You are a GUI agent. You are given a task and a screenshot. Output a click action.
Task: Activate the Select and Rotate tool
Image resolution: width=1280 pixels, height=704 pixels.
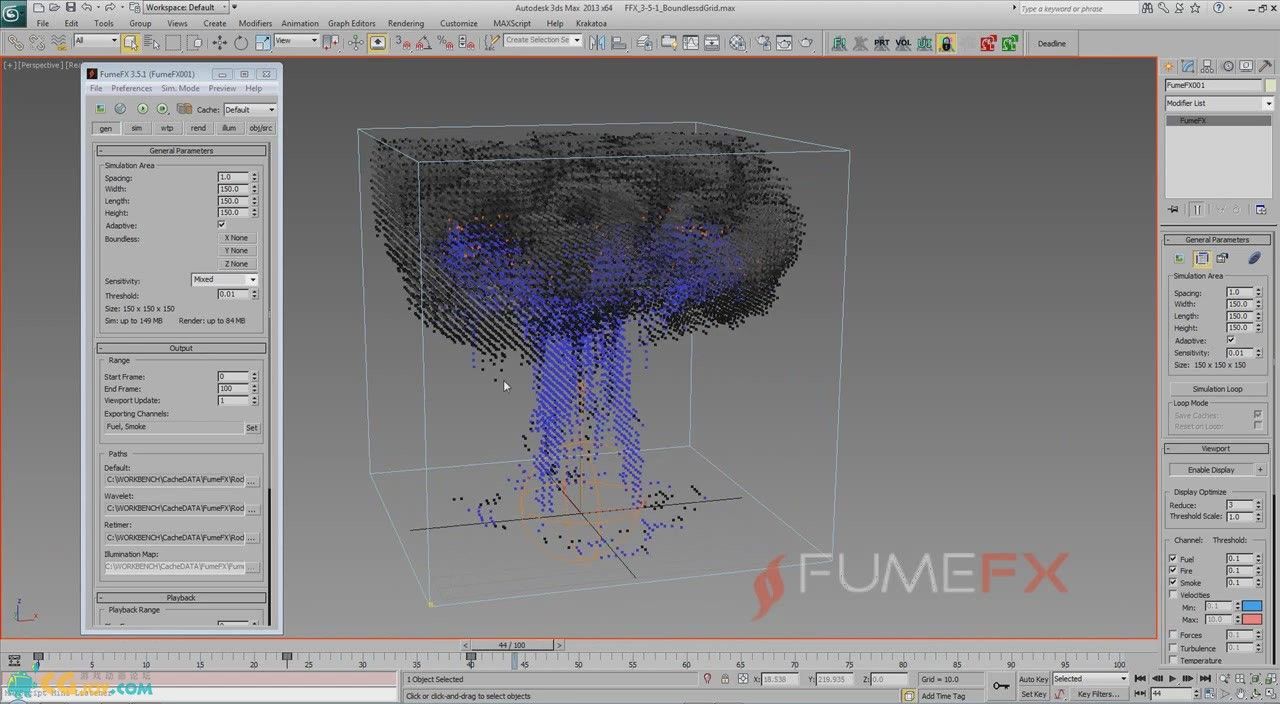241,43
